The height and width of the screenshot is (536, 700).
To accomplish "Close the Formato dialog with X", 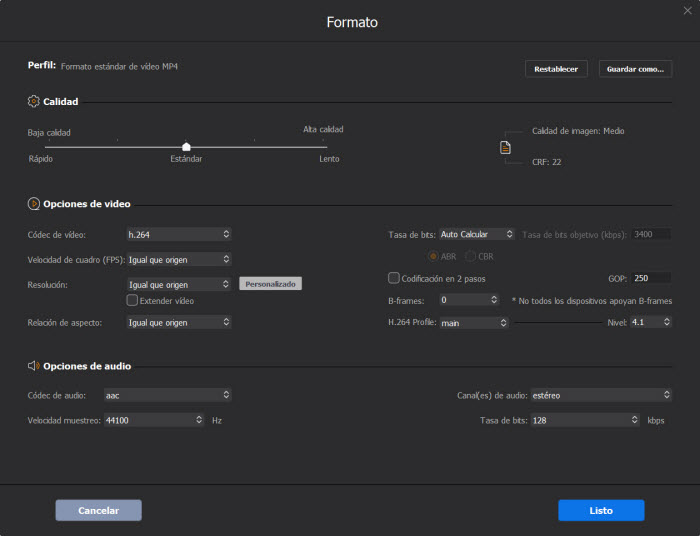I will 687,10.
